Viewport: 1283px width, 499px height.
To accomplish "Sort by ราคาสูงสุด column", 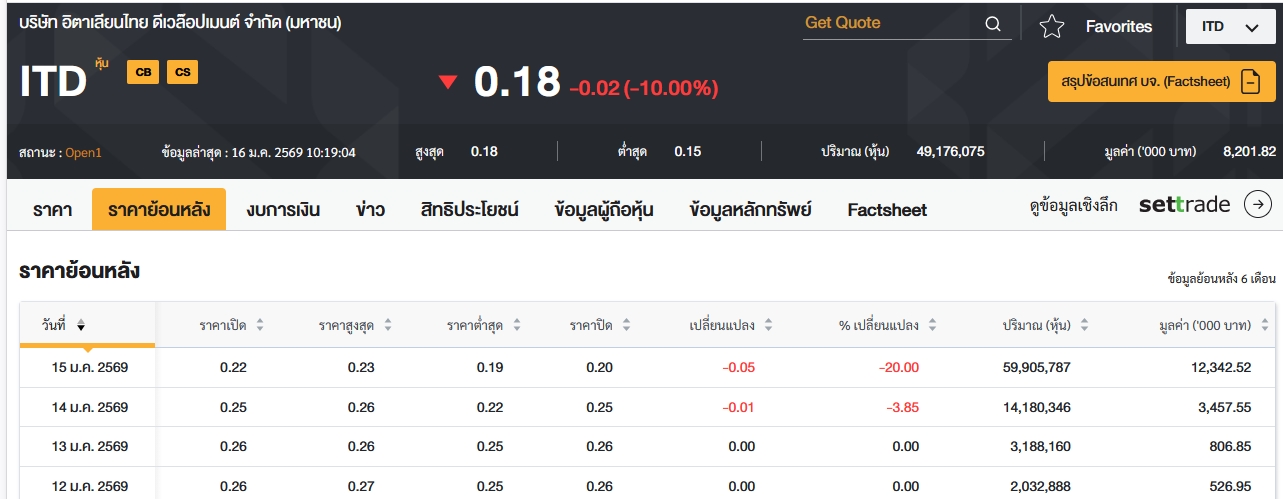I will [x=388, y=325].
